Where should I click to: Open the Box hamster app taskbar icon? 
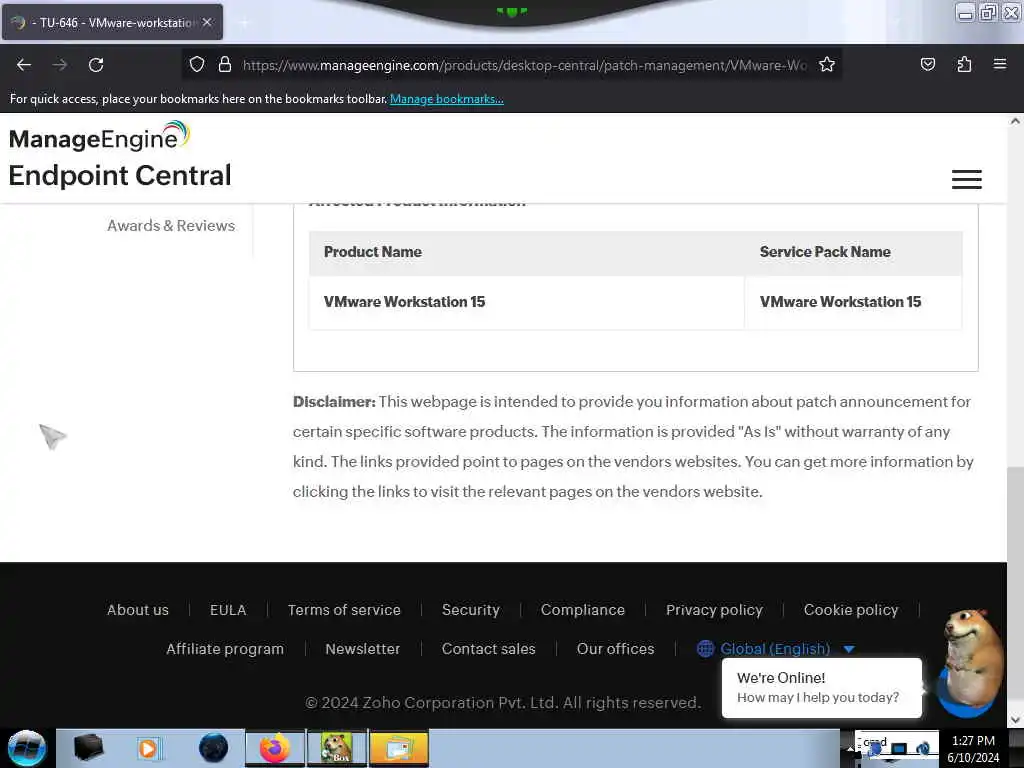[336, 748]
